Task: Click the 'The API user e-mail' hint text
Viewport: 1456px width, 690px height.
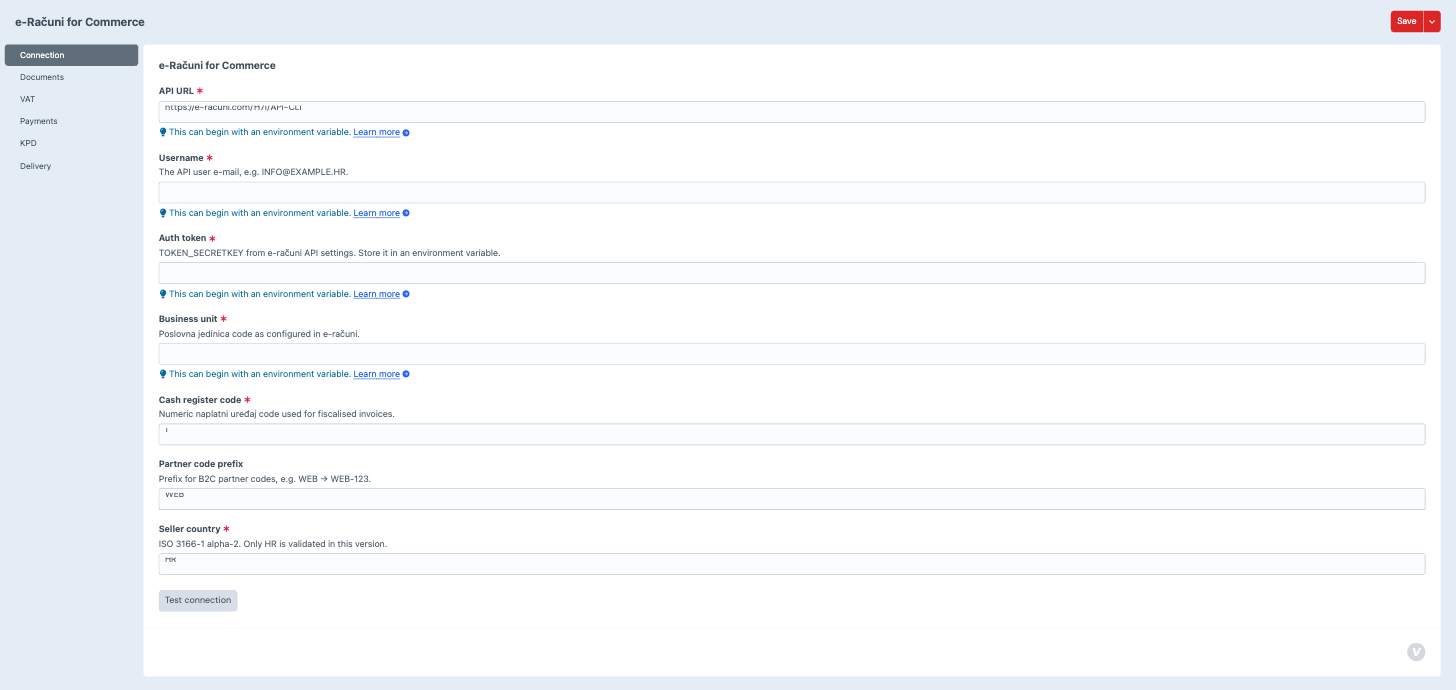Action: click(x=254, y=172)
